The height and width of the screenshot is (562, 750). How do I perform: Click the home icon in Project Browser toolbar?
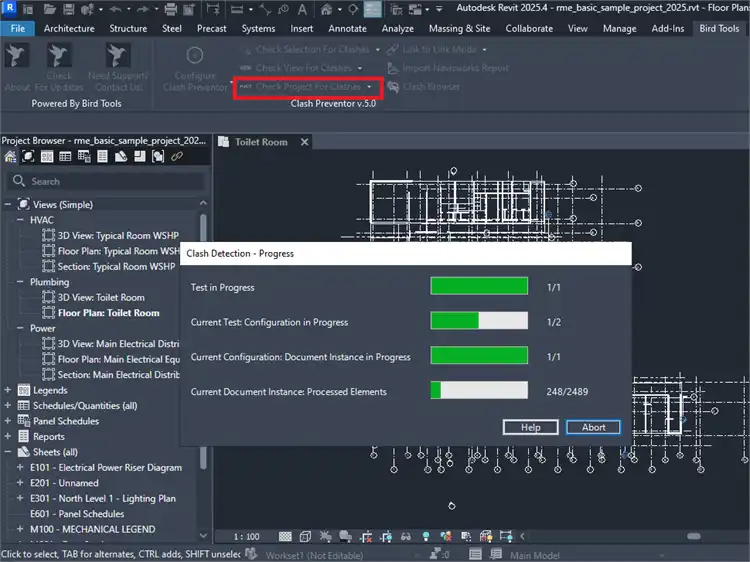click(x=11, y=156)
